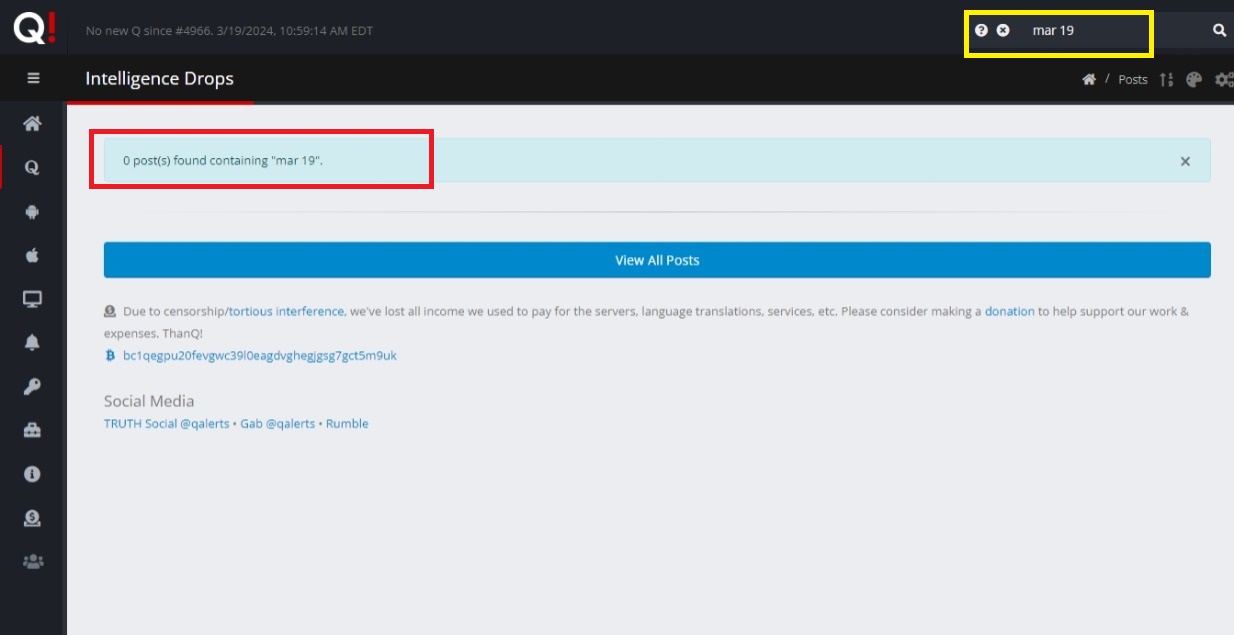Viewport: 1234px width, 635px height.
Task: Click the '0 post(s) found containing' message
Action: pos(223,160)
